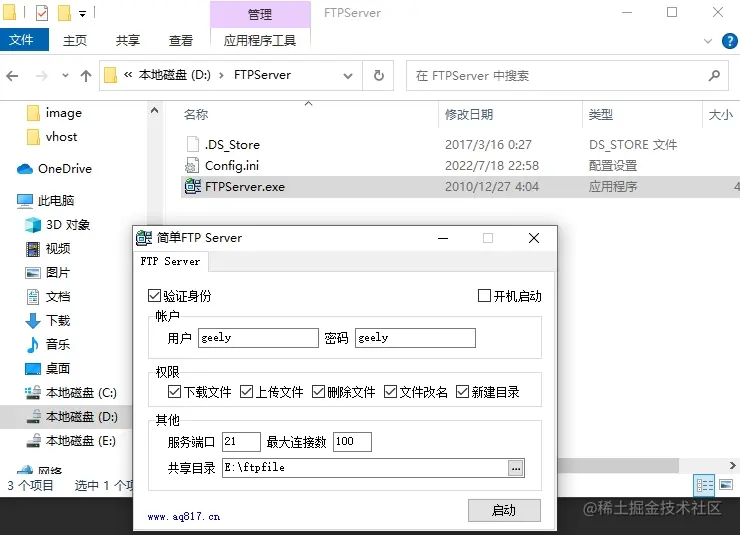
Task: Toggle the 上传文件 permission checkbox
Action: click(x=246, y=392)
